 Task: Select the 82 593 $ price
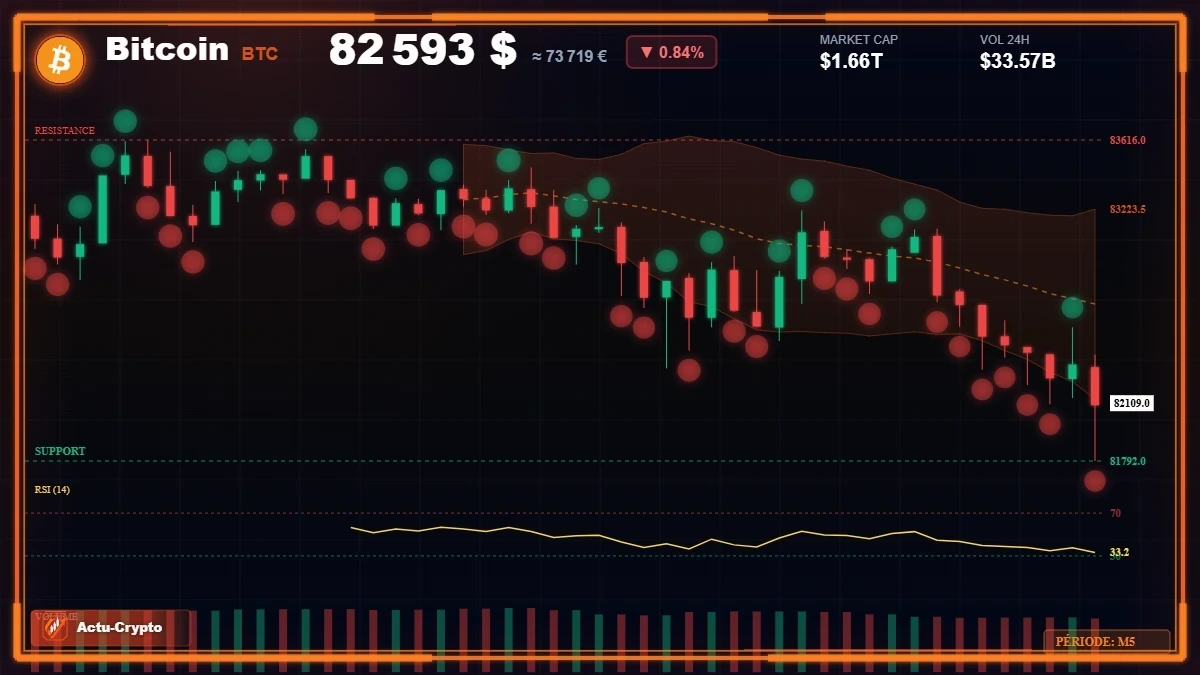point(422,50)
